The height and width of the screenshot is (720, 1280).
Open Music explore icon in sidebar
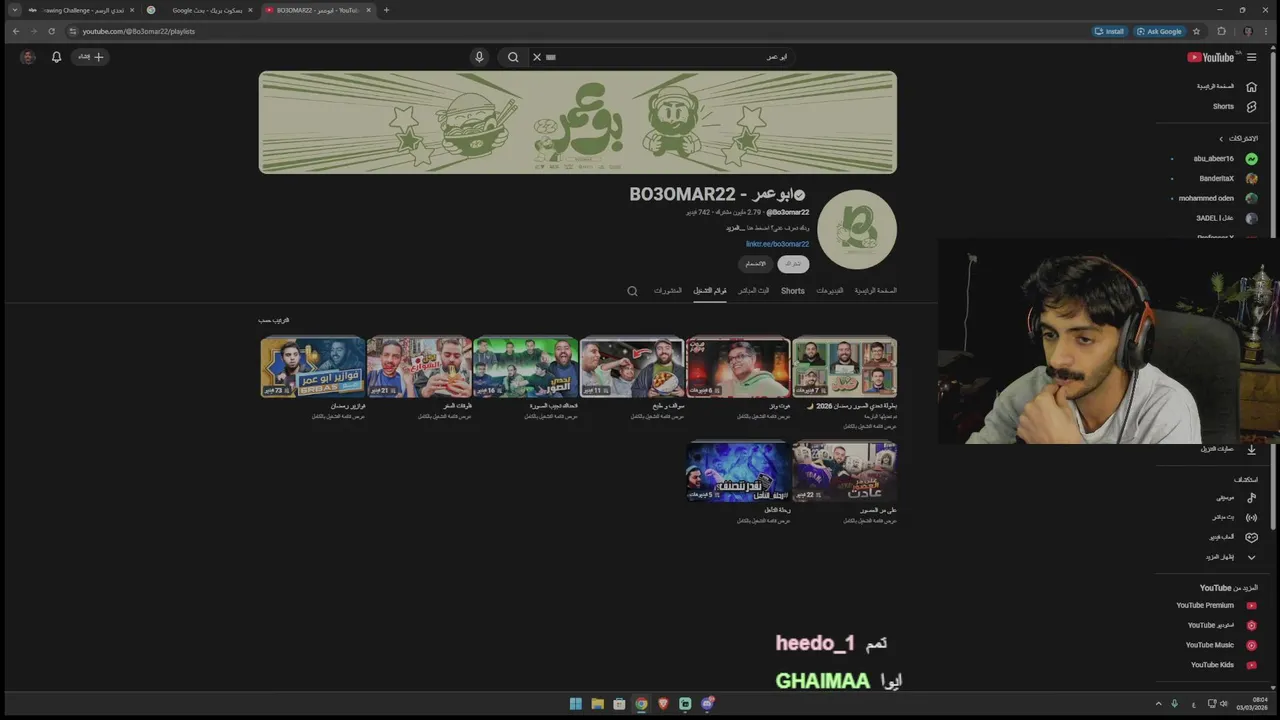[1251, 497]
